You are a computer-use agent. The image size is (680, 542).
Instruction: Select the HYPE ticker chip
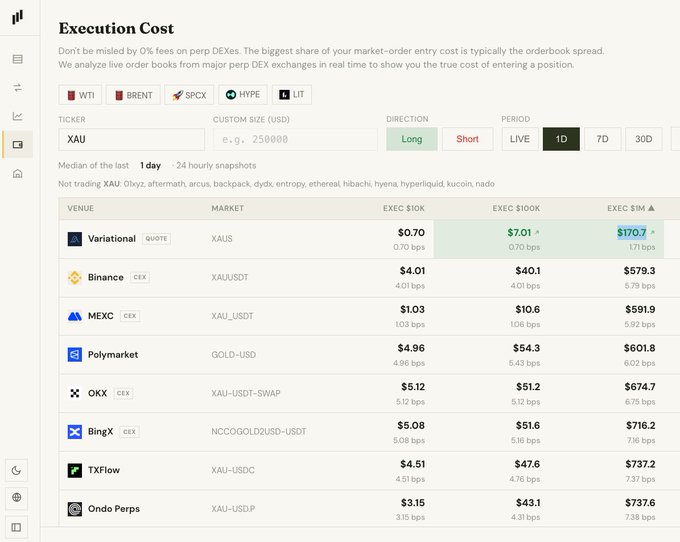click(243, 95)
